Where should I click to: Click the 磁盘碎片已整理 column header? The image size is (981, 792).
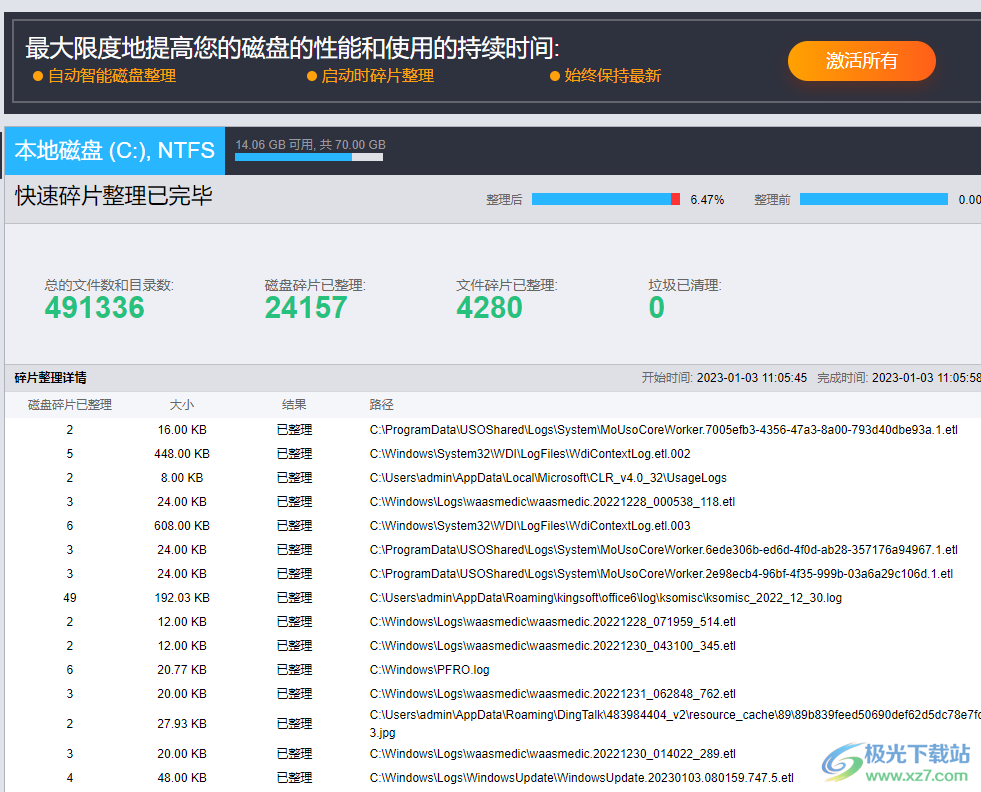69,405
